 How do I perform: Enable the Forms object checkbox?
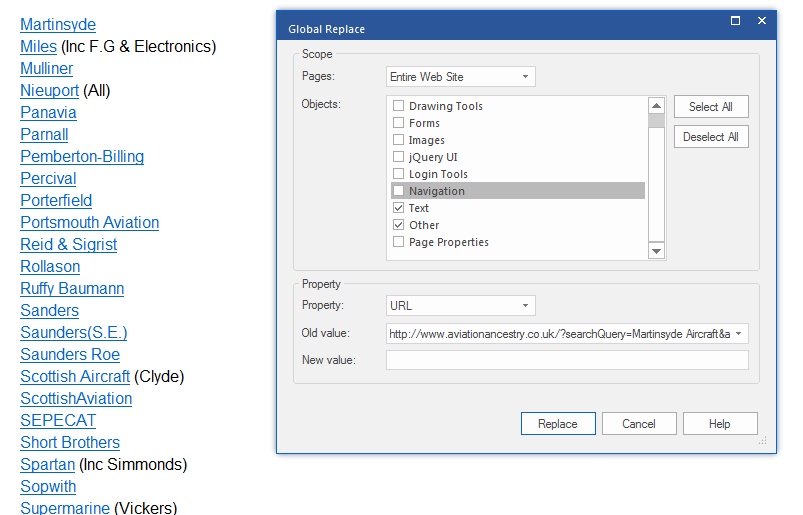[x=398, y=123]
